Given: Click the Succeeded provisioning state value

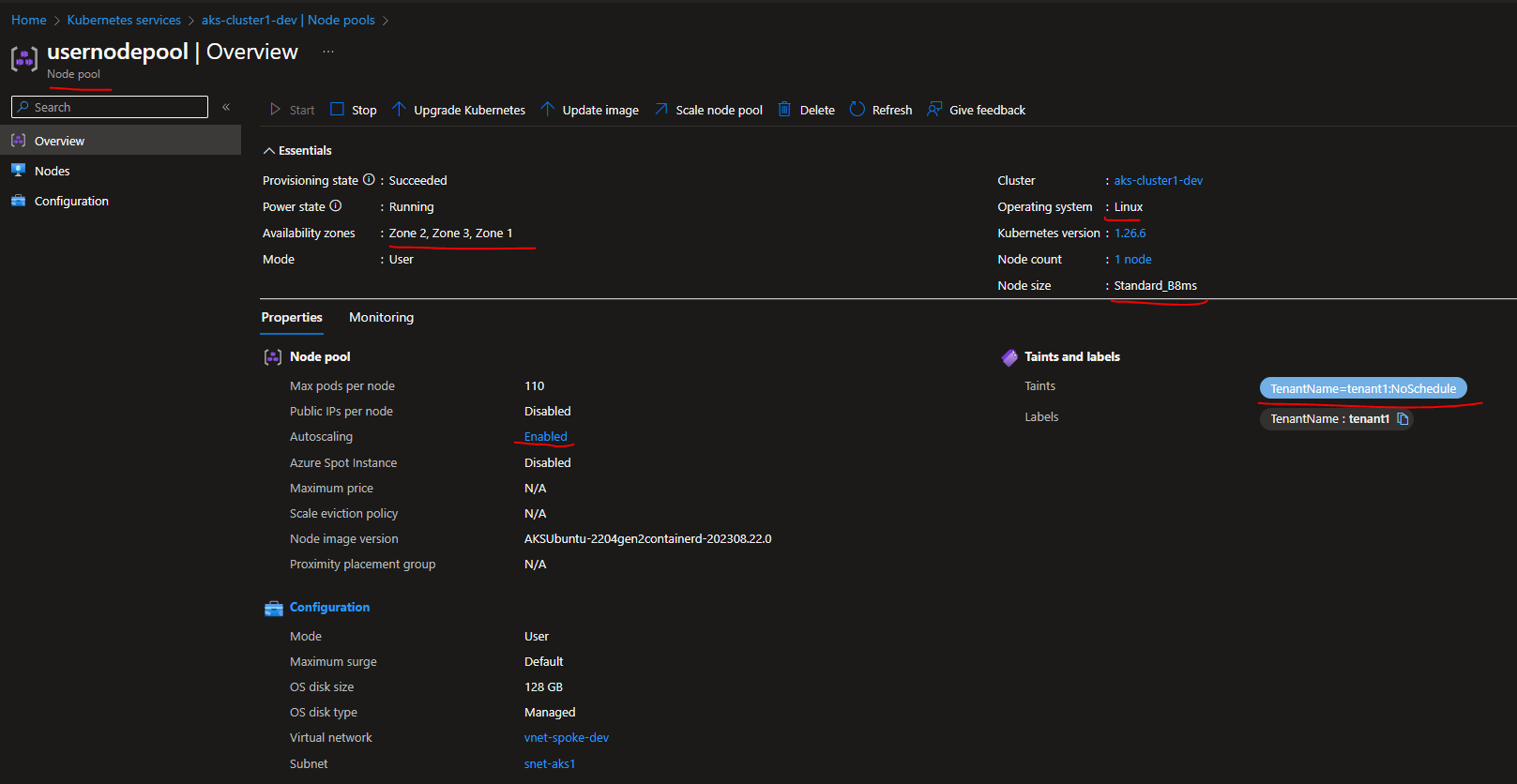Looking at the screenshot, I should click(x=417, y=180).
